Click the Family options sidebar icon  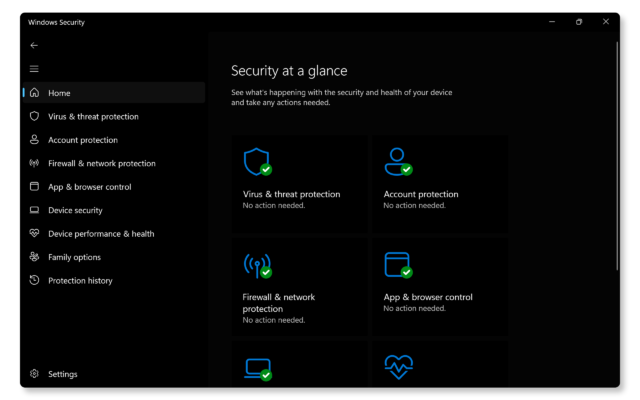coord(34,257)
